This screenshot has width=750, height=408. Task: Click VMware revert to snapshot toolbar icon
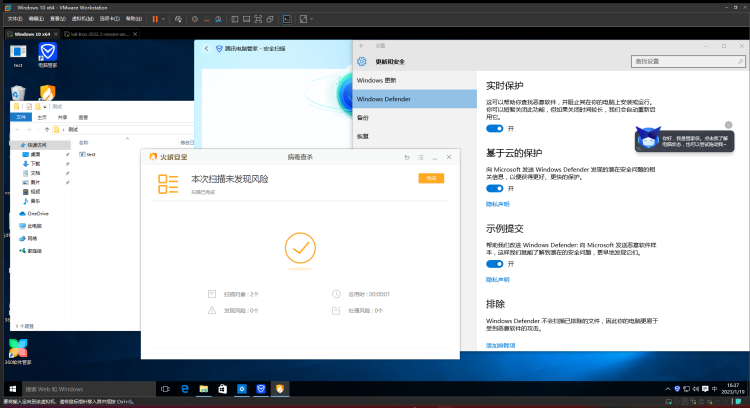point(207,19)
